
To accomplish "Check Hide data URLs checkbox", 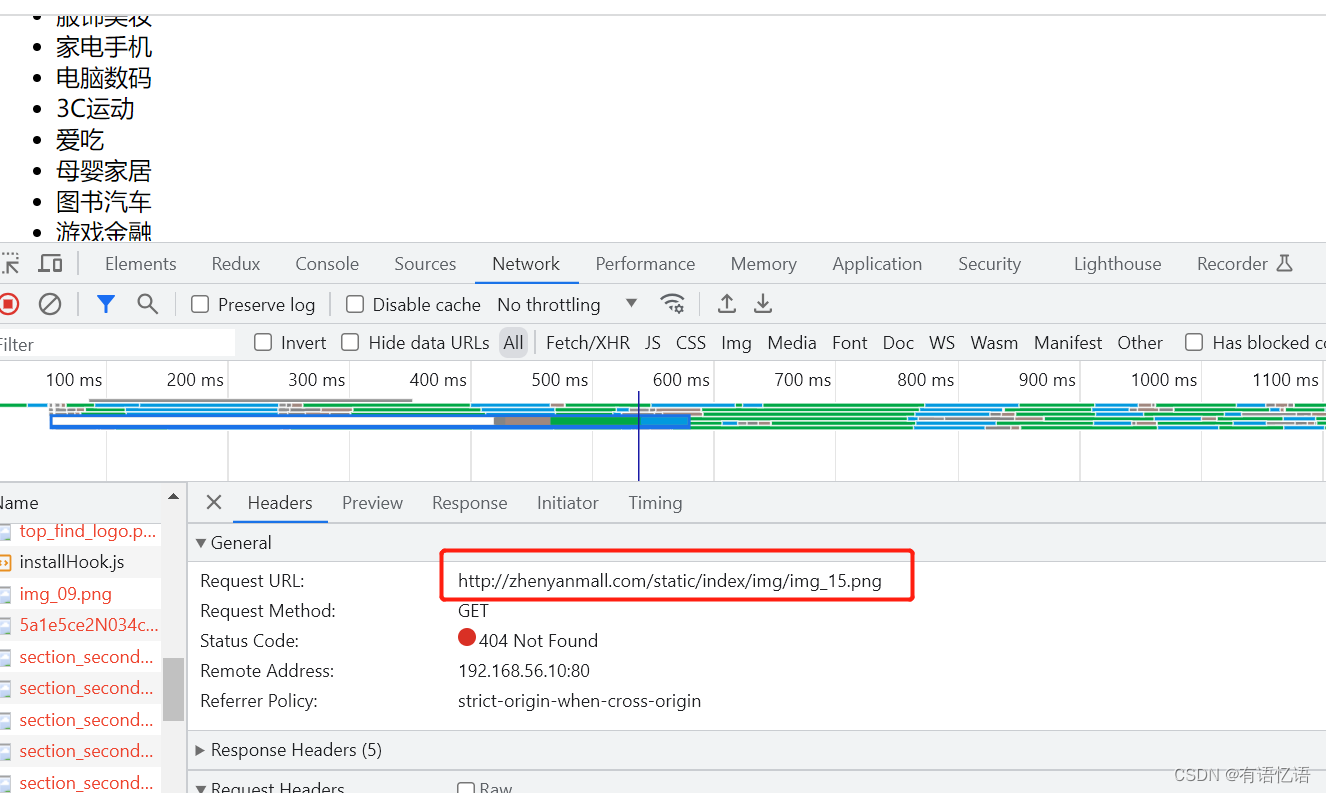I will pyautogui.click(x=350, y=342).
